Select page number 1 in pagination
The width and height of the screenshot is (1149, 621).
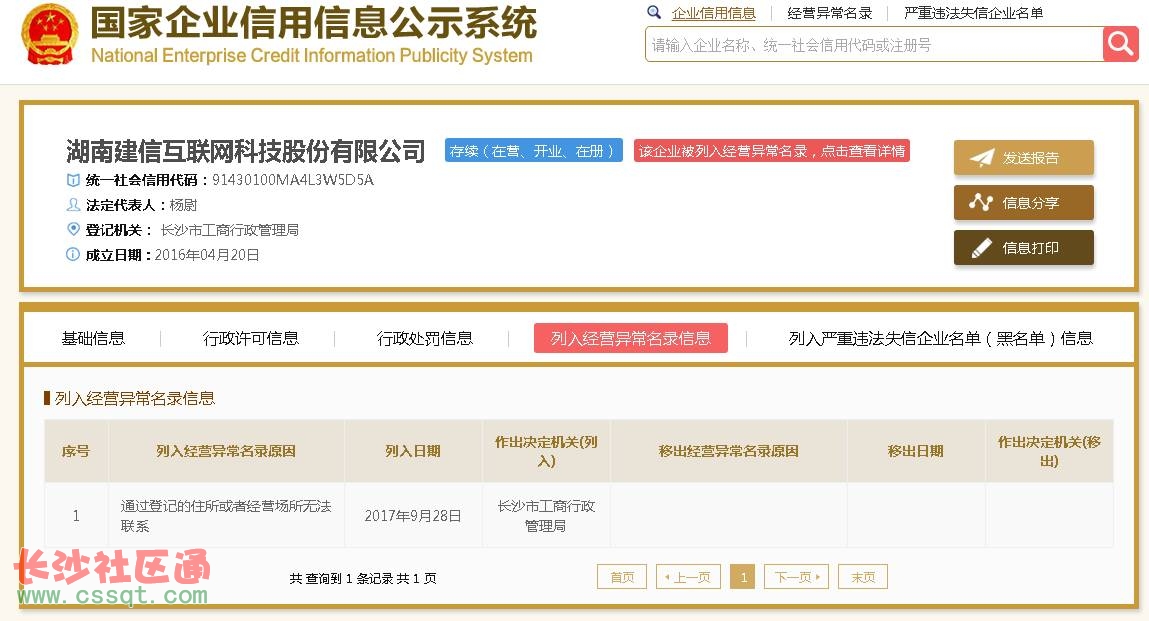(x=742, y=577)
